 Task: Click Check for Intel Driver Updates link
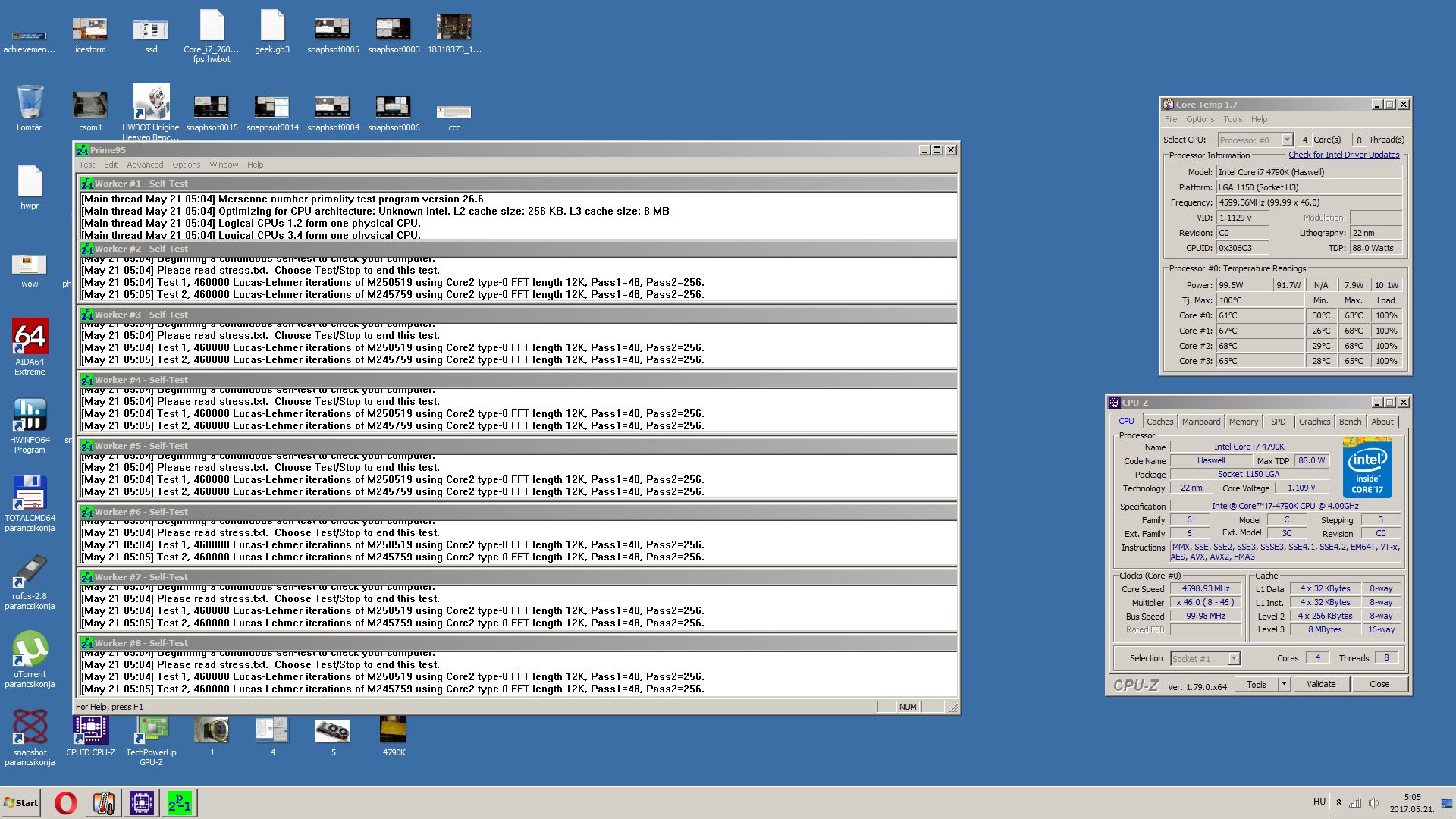1344,155
